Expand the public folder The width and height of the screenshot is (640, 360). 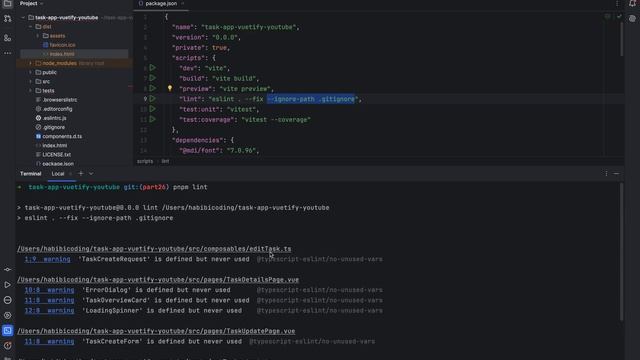pyautogui.click(x=31, y=72)
